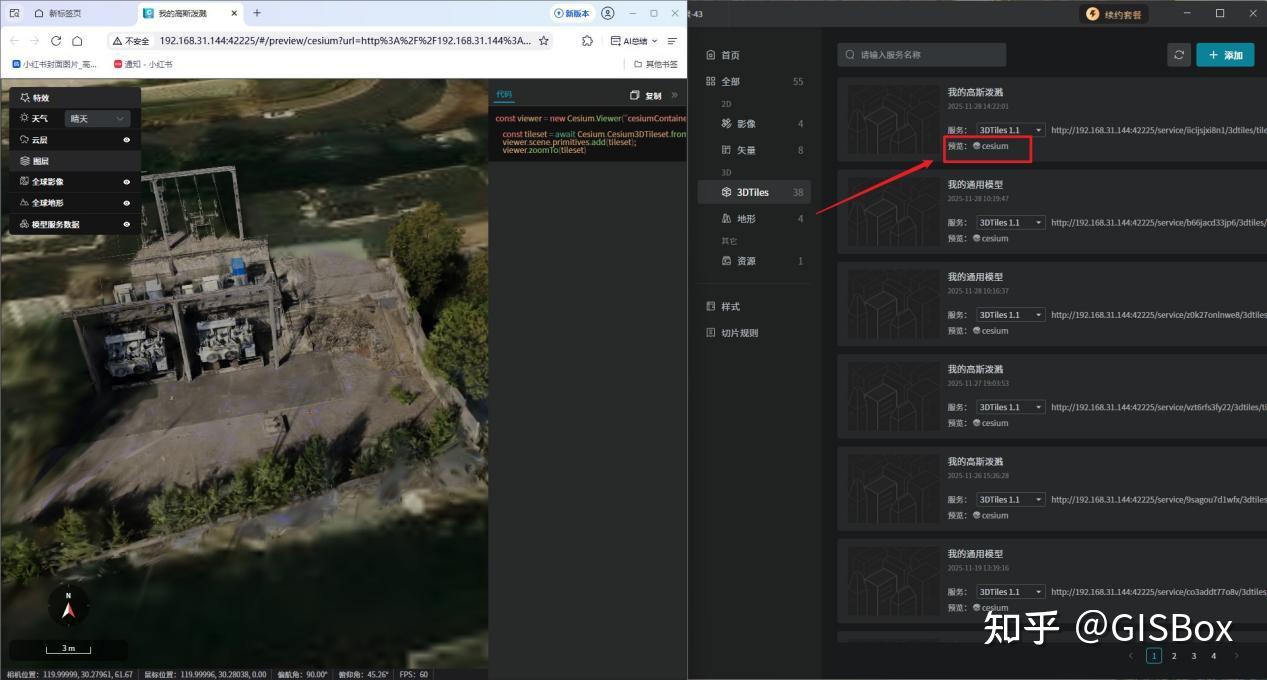Click the 添加 add service button
Viewport: 1267px width, 680px height.
pyautogui.click(x=1224, y=55)
